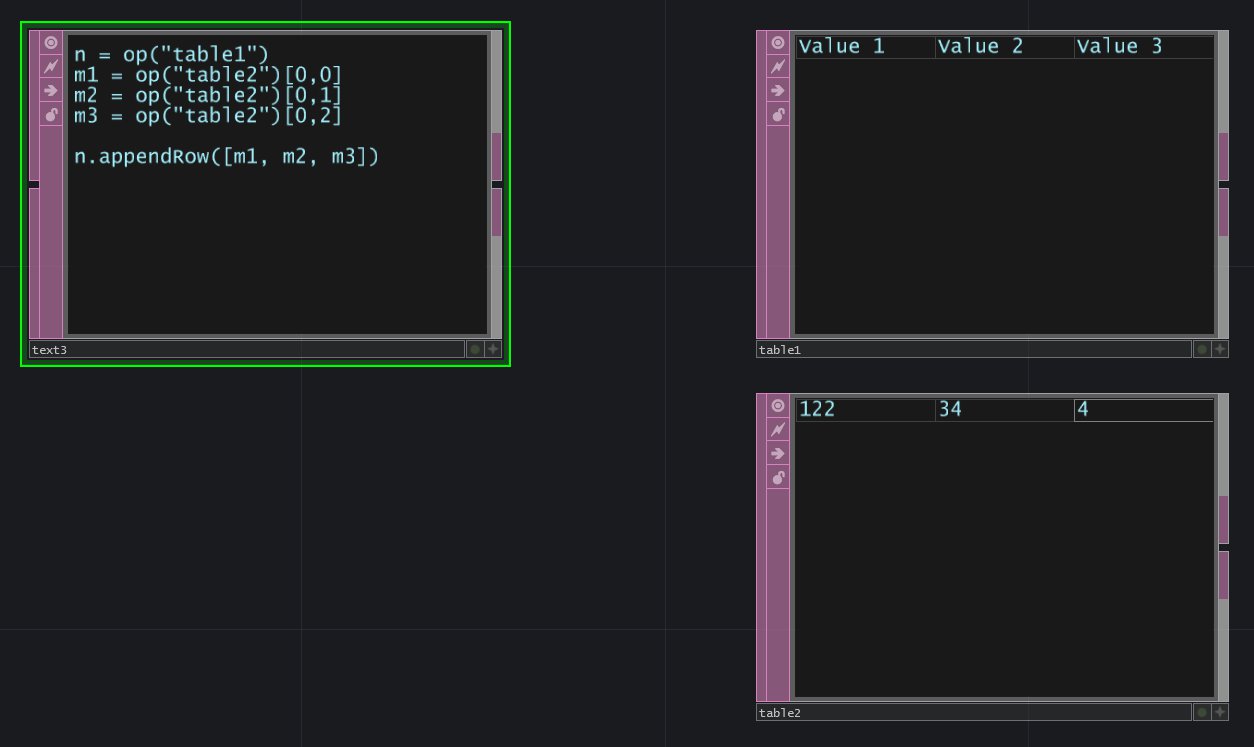1254x747 pixels.
Task: Toggle the circle viewer flag on table1
Action: [x=778, y=42]
